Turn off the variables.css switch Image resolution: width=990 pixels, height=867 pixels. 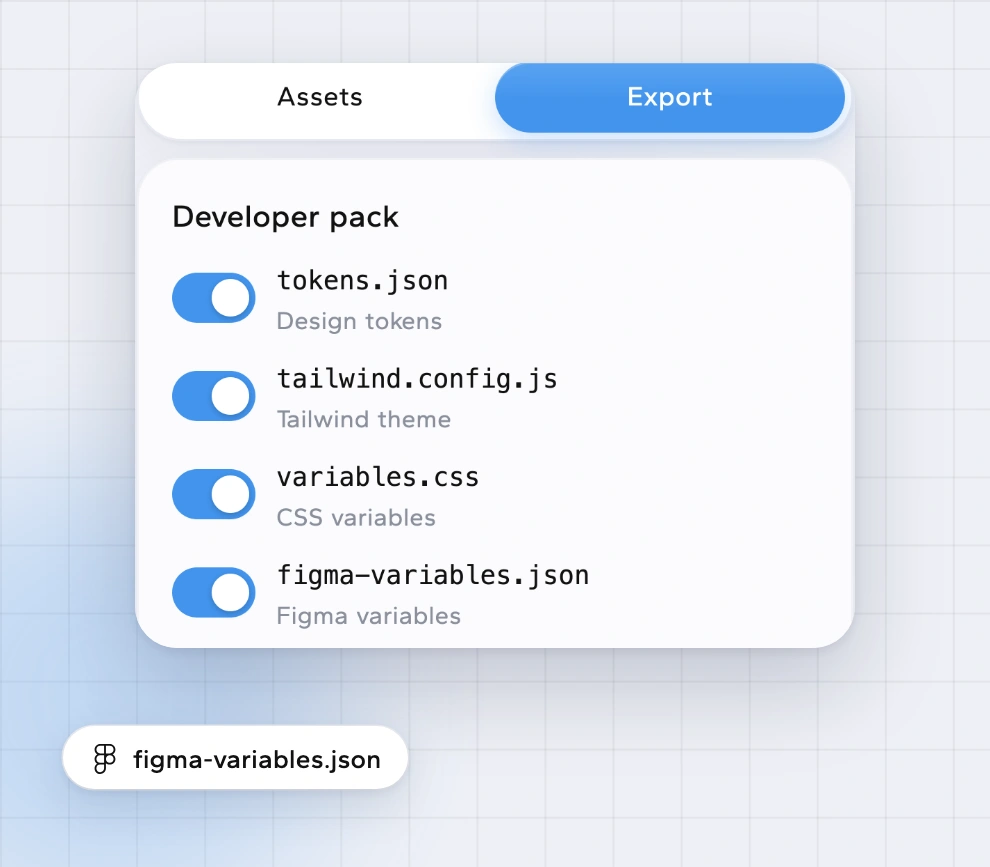213,494
